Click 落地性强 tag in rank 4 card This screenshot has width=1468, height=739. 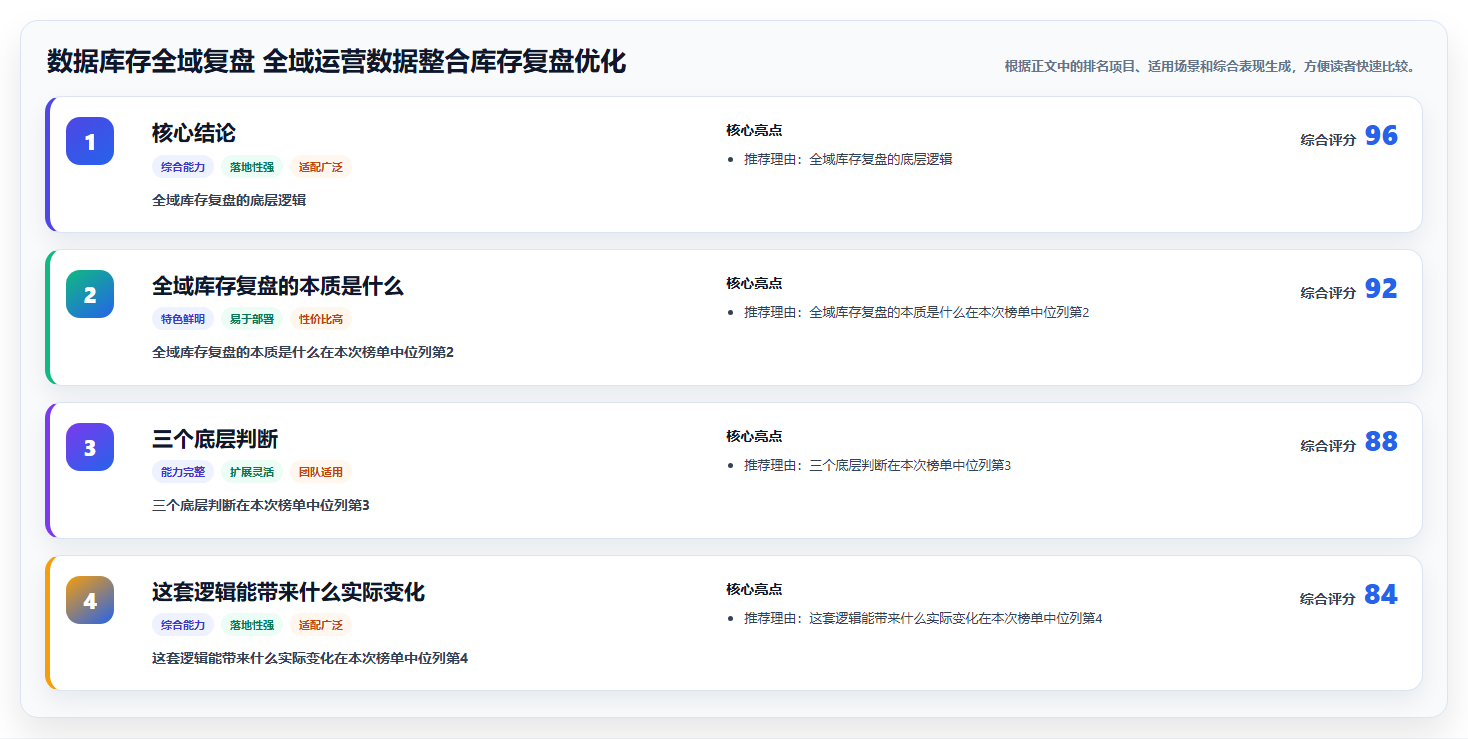(252, 625)
